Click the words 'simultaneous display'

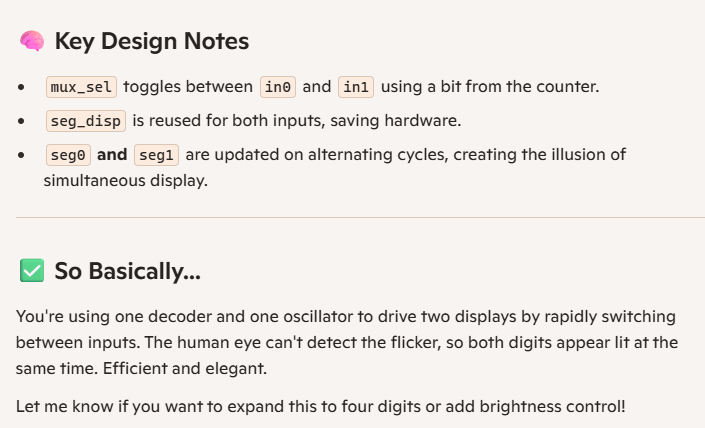[x=127, y=180]
